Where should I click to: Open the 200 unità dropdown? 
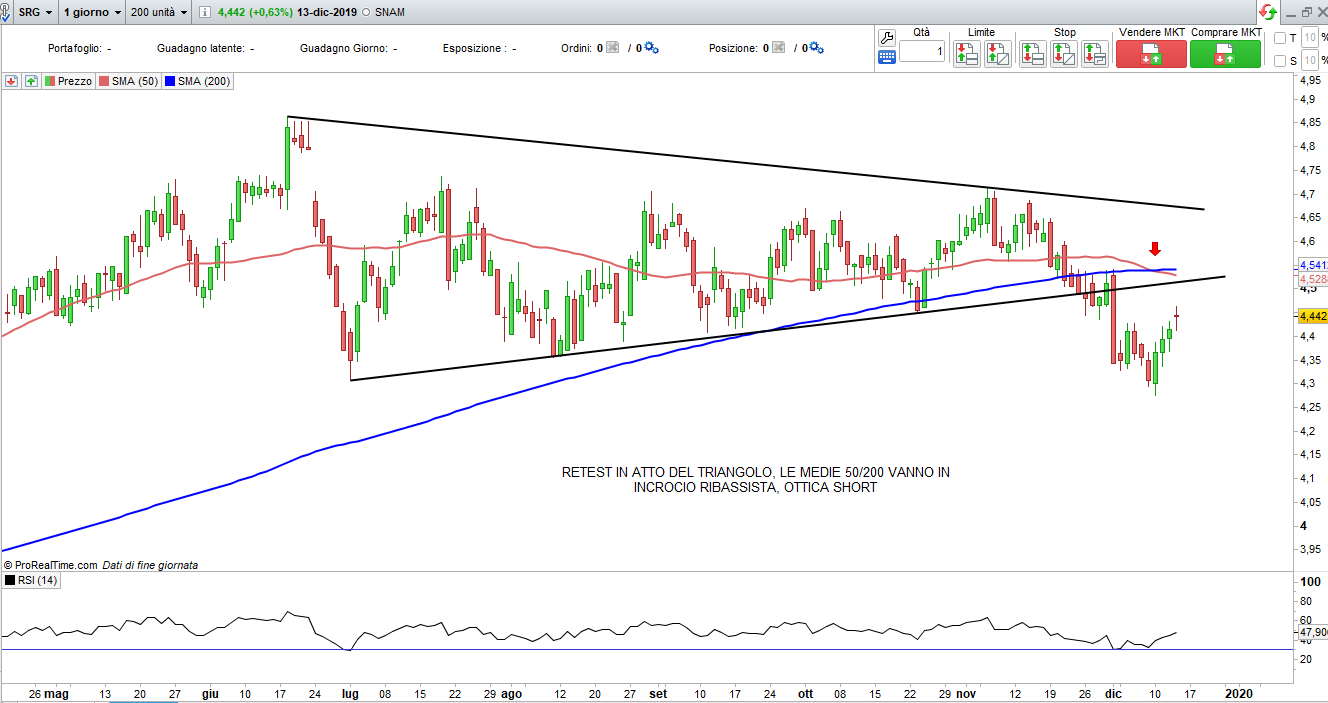click(x=159, y=13)
